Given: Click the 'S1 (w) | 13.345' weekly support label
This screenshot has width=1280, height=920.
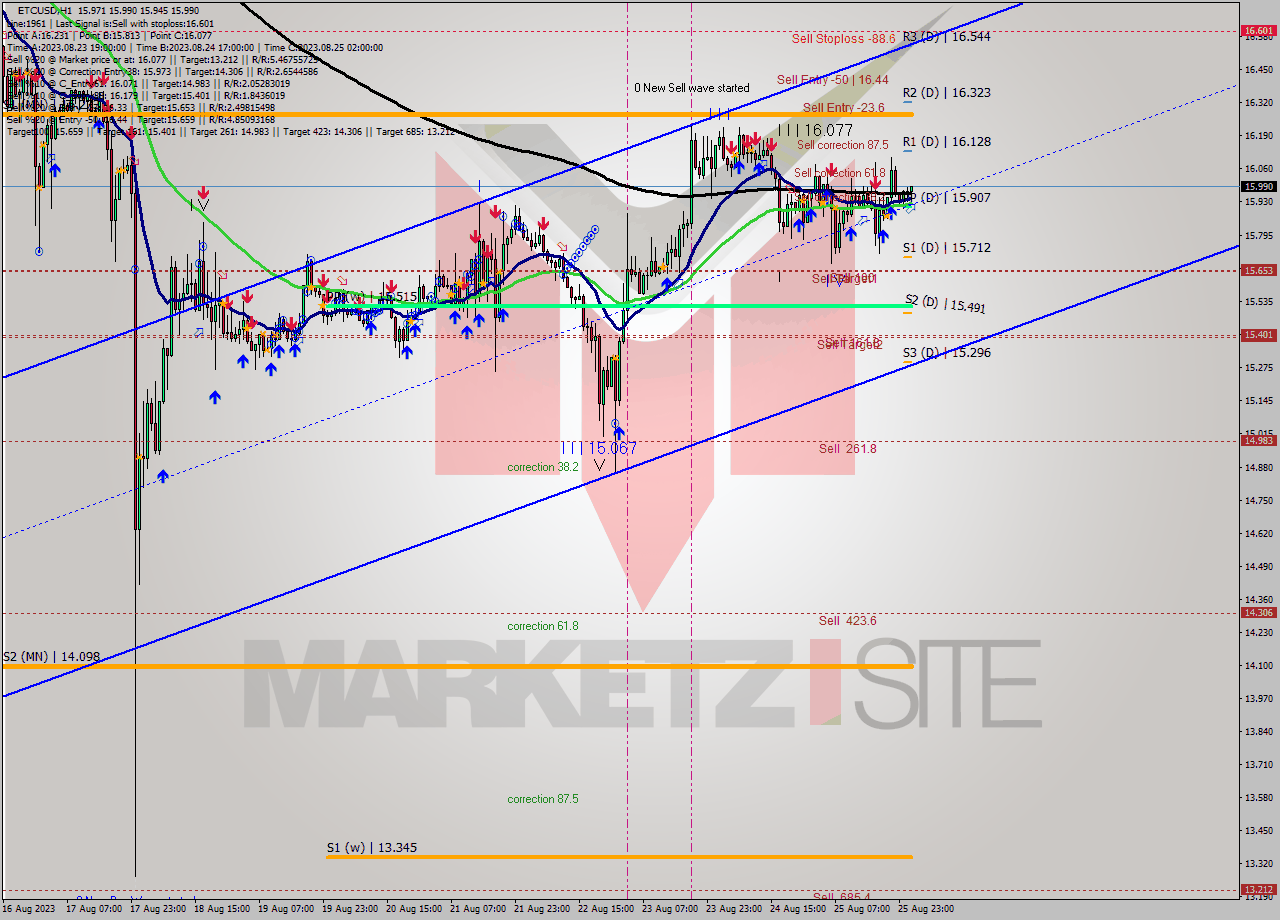Looking at the screenshot, I should click(372, 848).
